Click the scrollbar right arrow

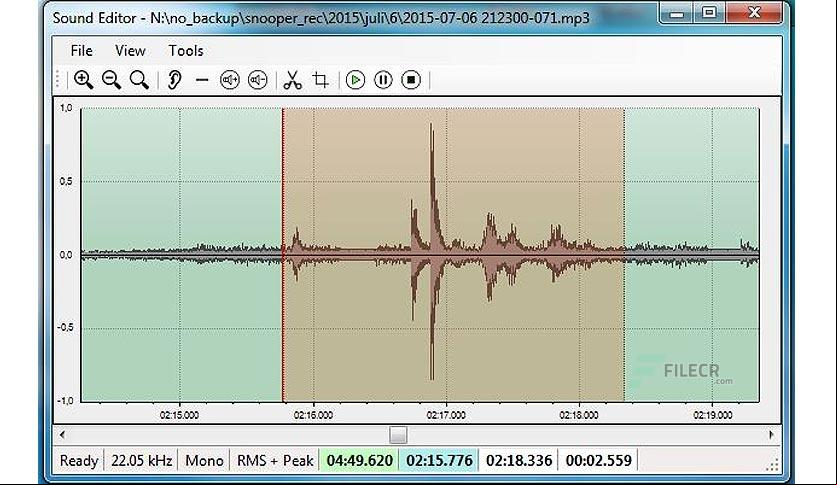(771, 435)
